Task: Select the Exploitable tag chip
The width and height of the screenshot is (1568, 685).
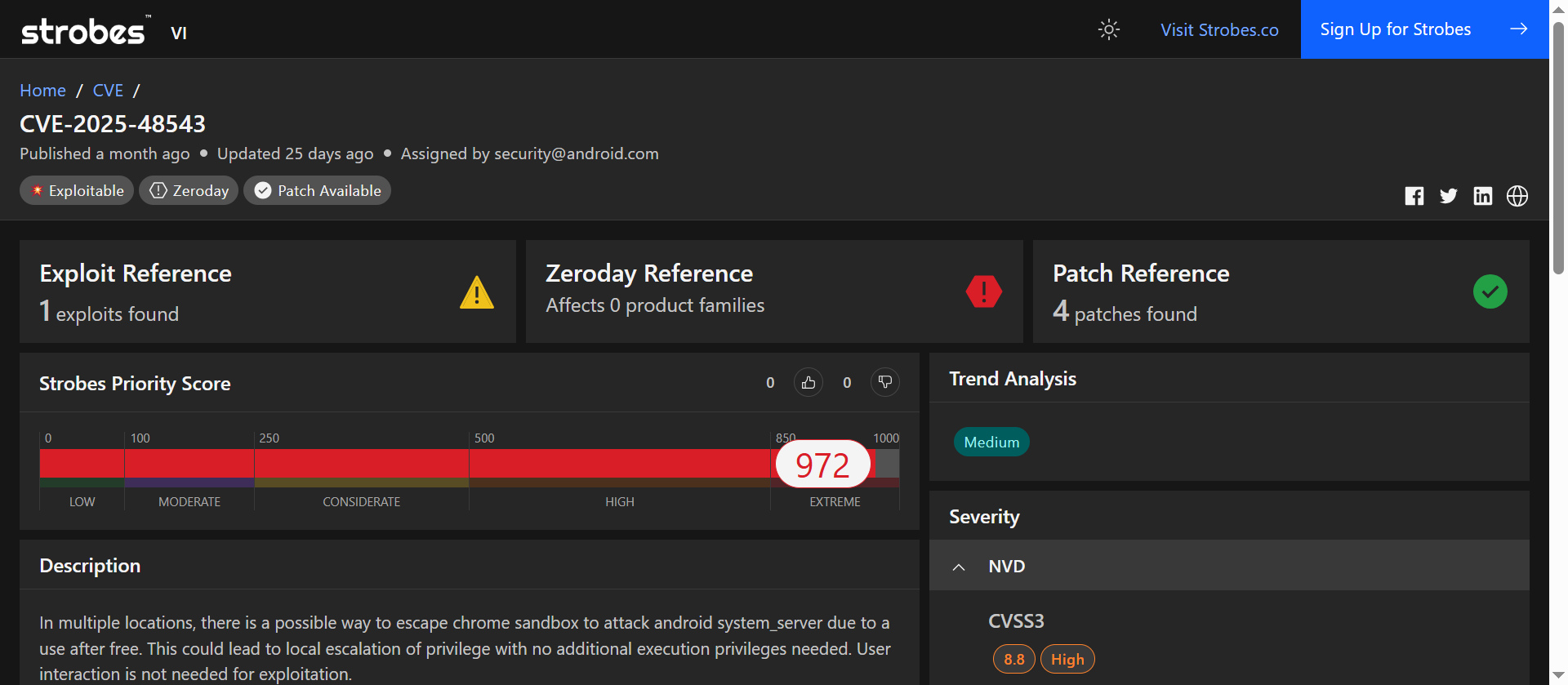Action: (x=77, y=191)
